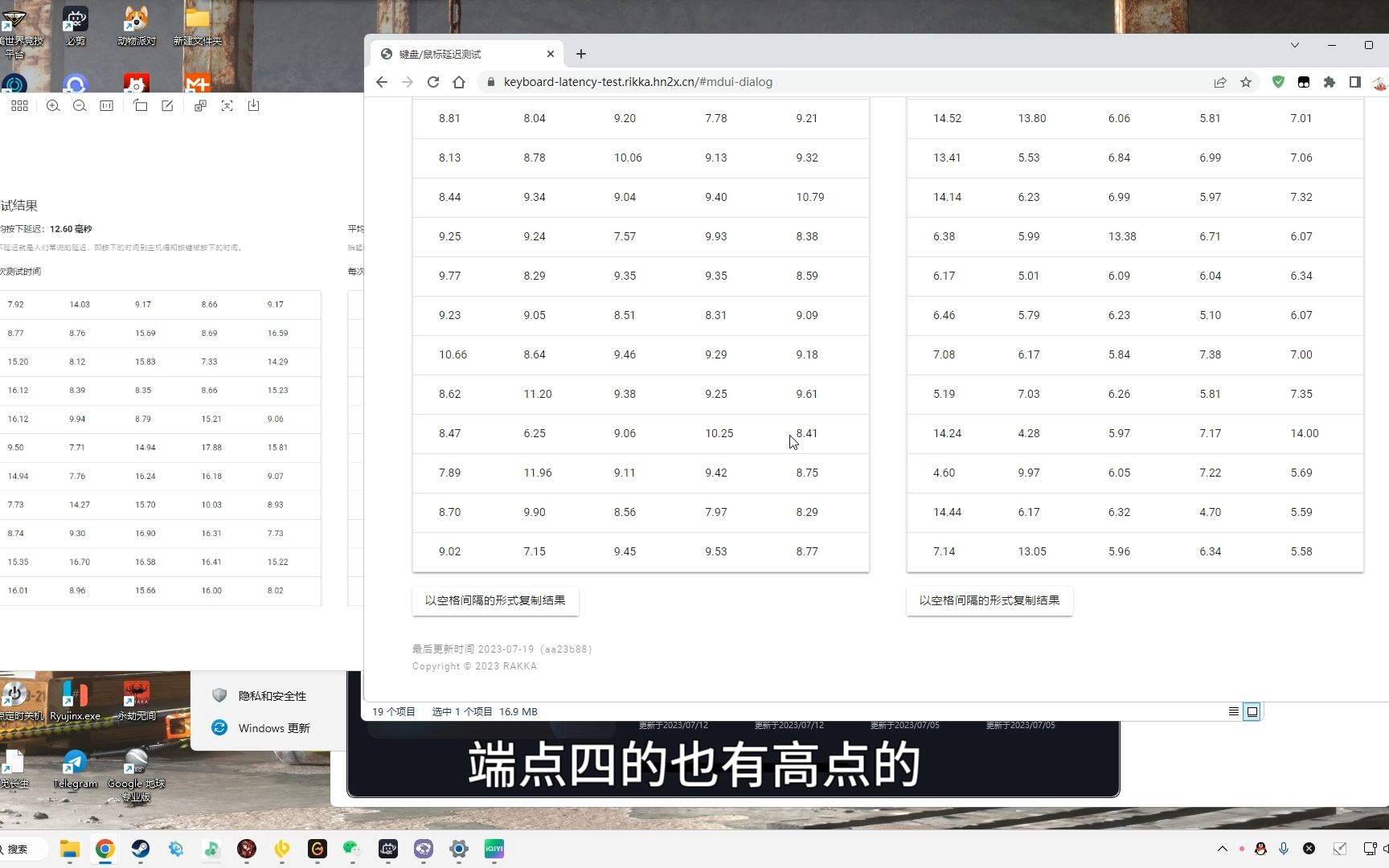Click the 13.05 cell in right table

coord(1032,551)
